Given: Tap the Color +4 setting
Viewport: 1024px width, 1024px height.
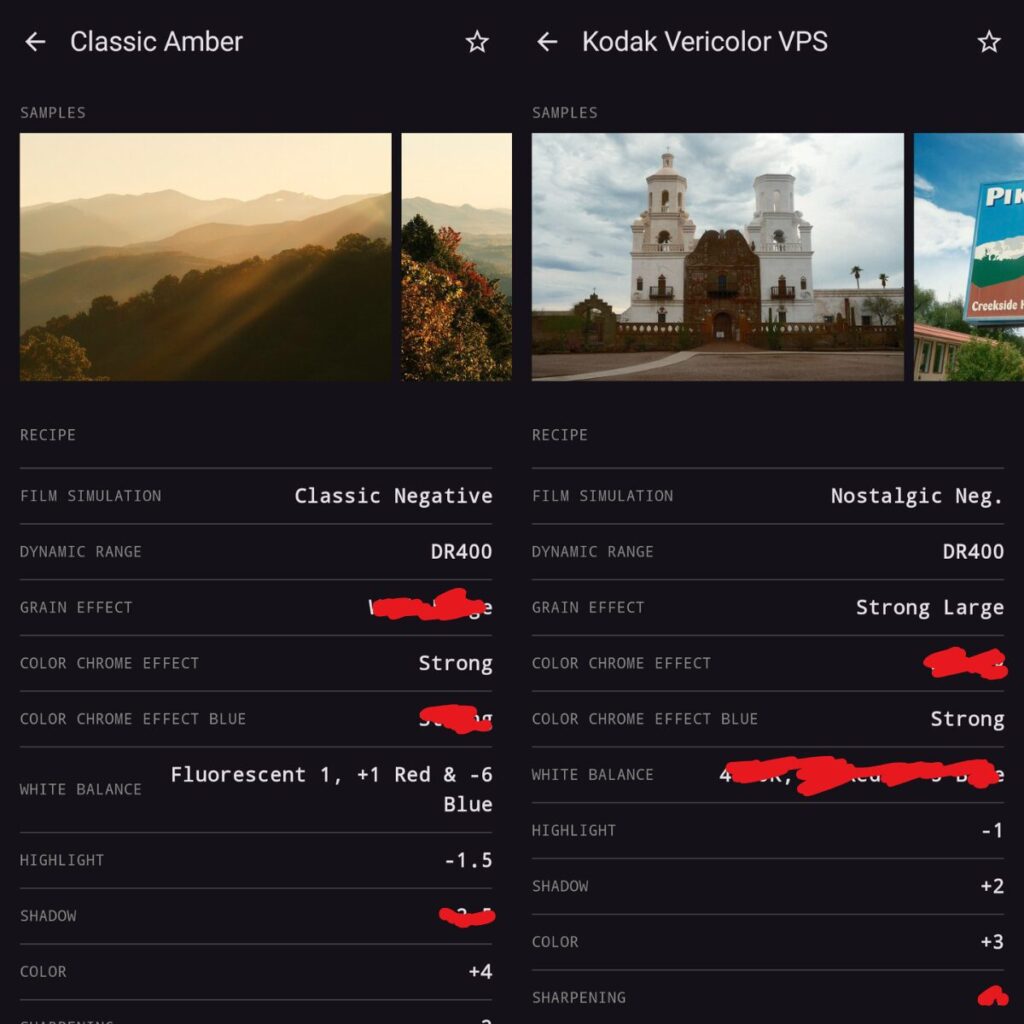Looking at the screenshot, I should (480, 972).
